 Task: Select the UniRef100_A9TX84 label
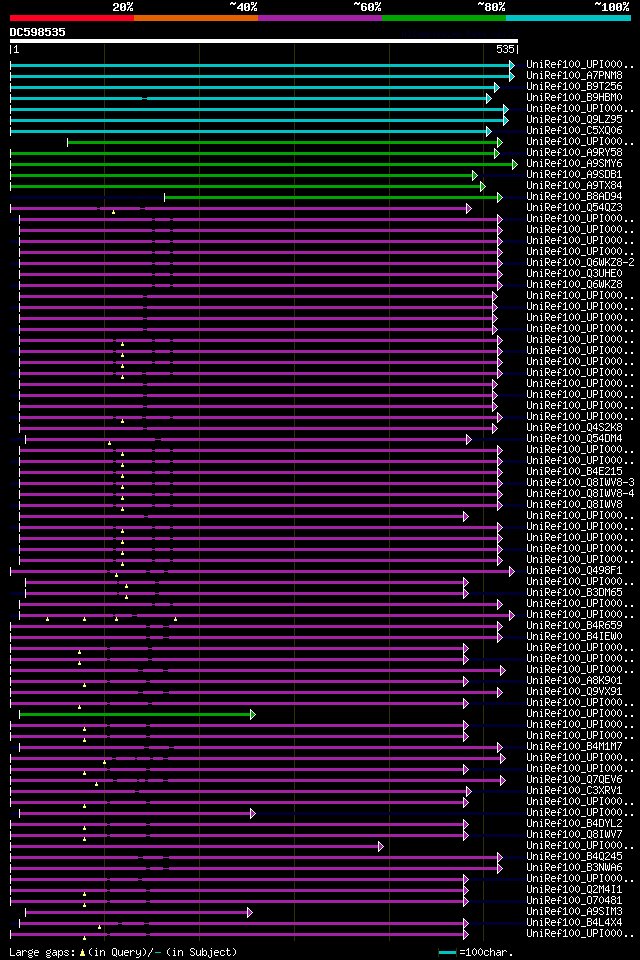pyautogui.click(x=574, y=186)
